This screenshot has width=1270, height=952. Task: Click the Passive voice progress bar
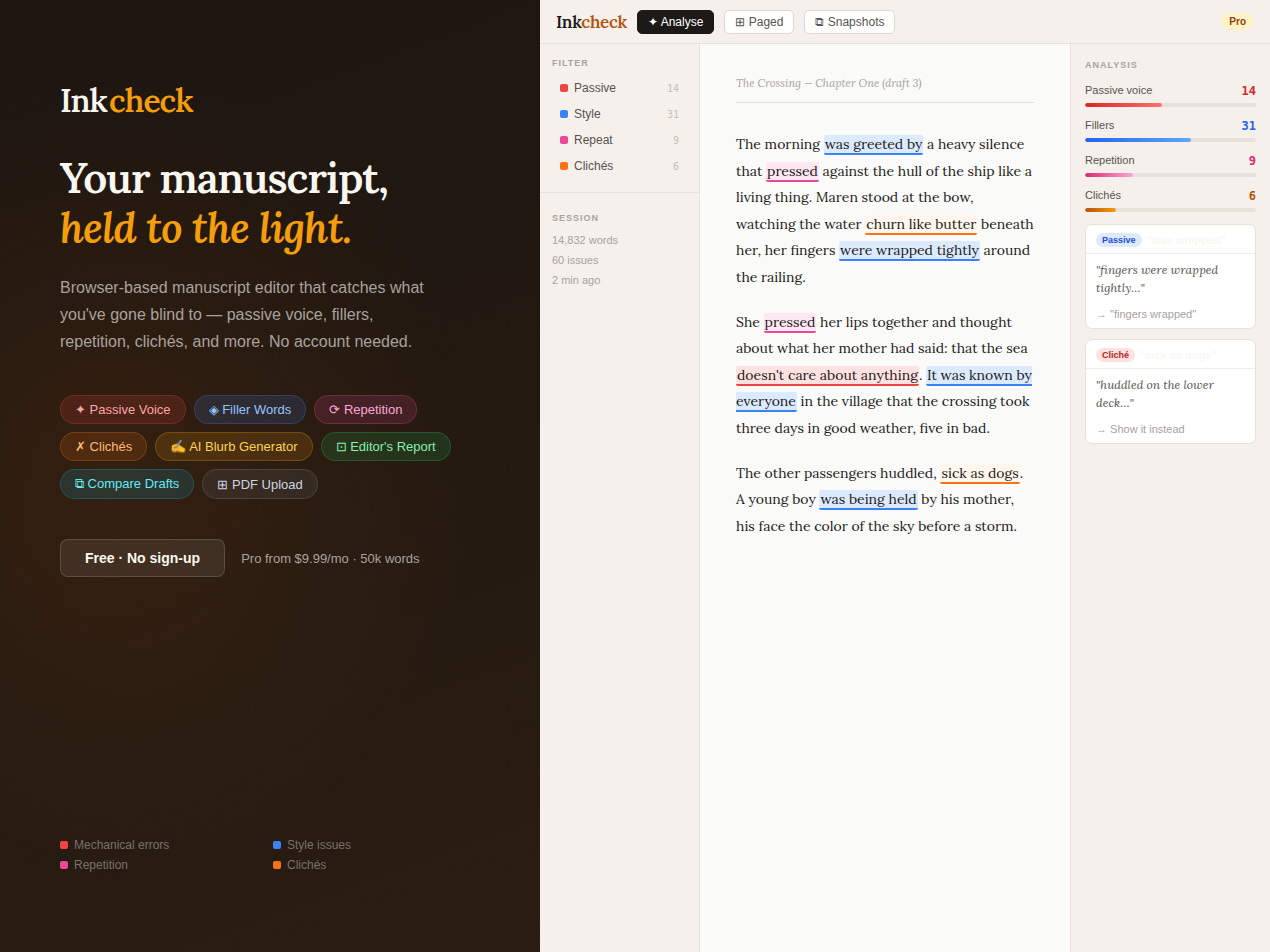1170,104
